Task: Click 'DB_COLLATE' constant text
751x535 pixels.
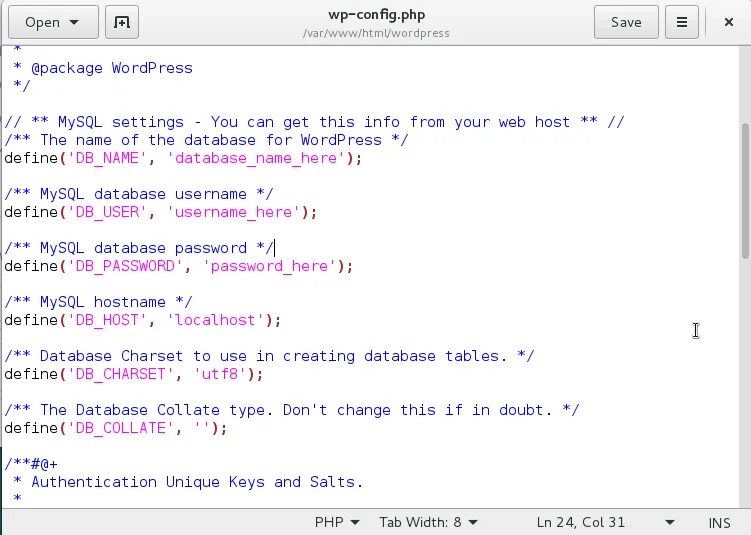Action: tap(121, 428)
